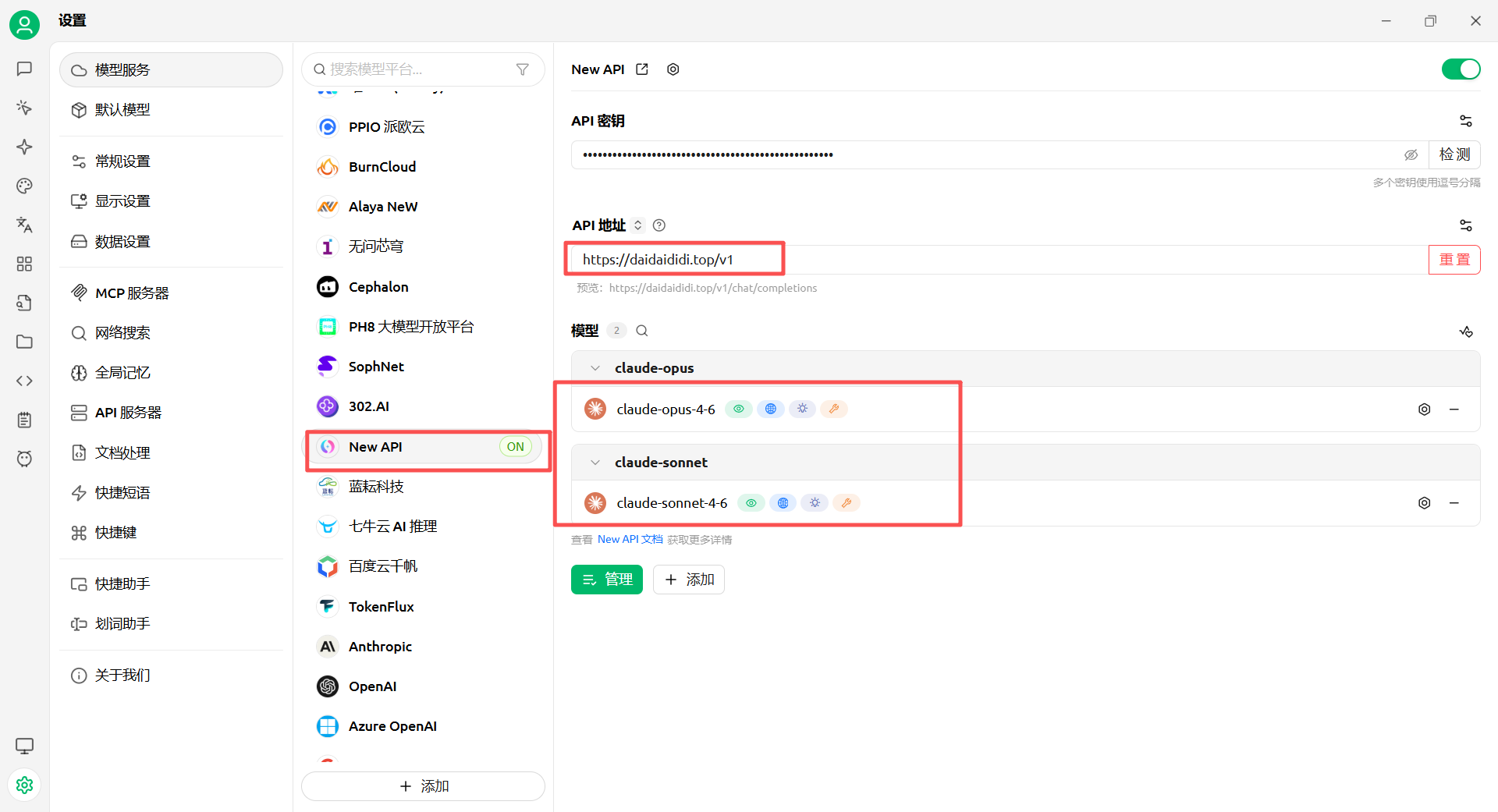Click 添加 at the bottom of the provider list
This screenshot has width=1498, height=812.
[x=423, y=786]
